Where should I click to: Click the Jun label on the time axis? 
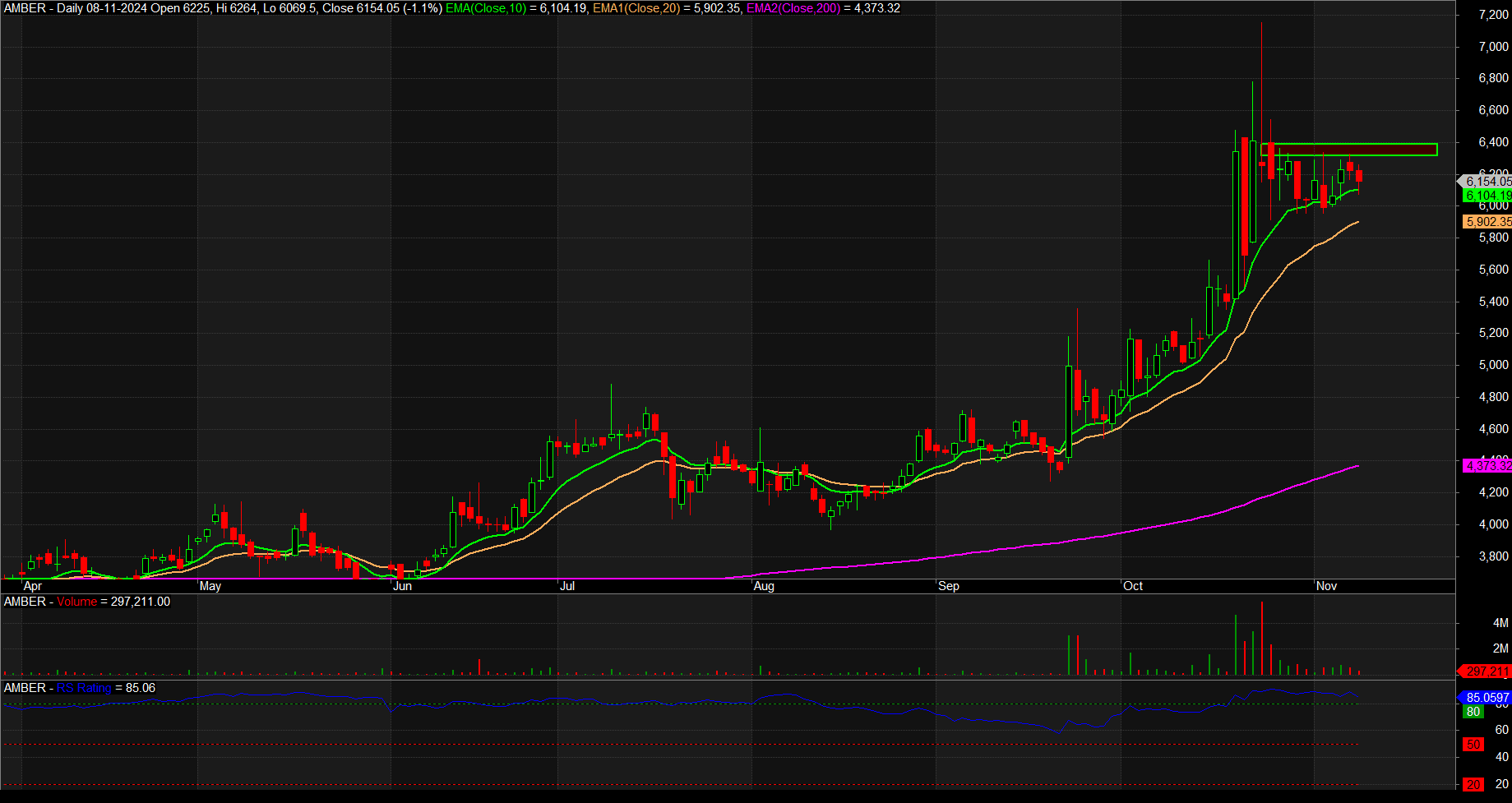click(x=403, y=586)
